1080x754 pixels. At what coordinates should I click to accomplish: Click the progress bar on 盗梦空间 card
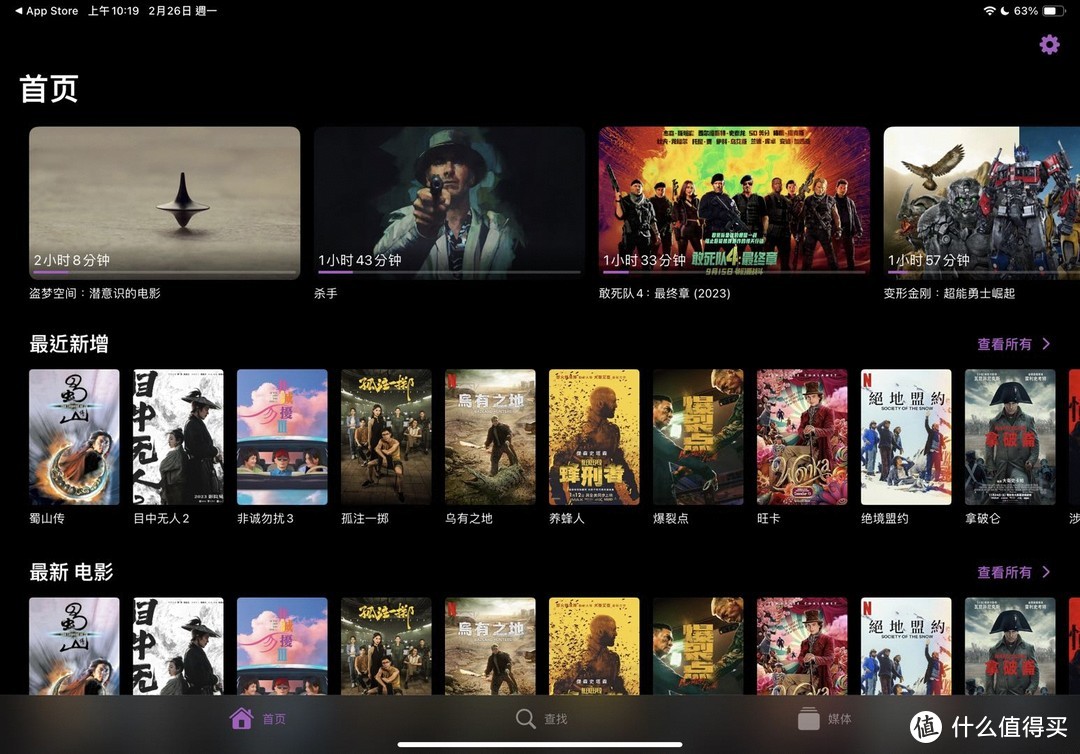click(x=165, y=273)
